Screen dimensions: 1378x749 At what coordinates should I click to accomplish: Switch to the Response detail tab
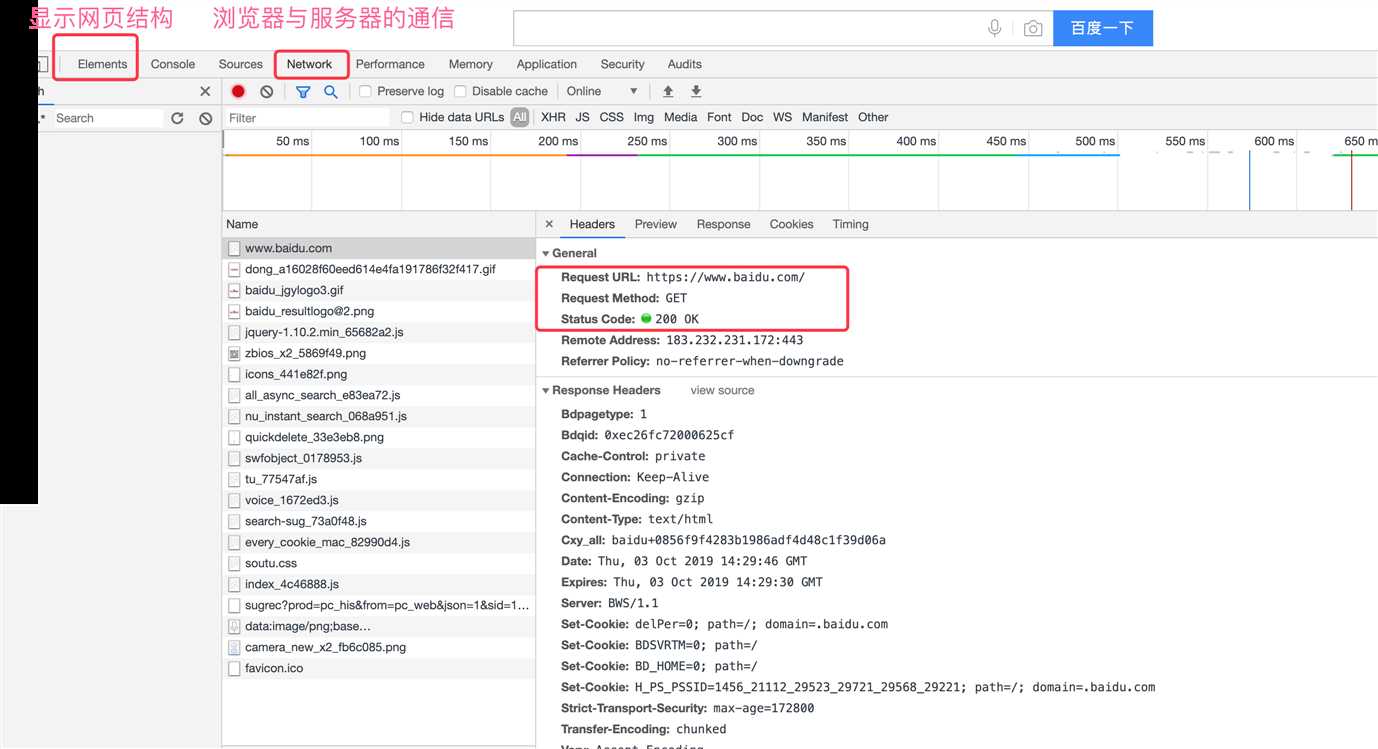pyautogui.click(x=724, y=224)
